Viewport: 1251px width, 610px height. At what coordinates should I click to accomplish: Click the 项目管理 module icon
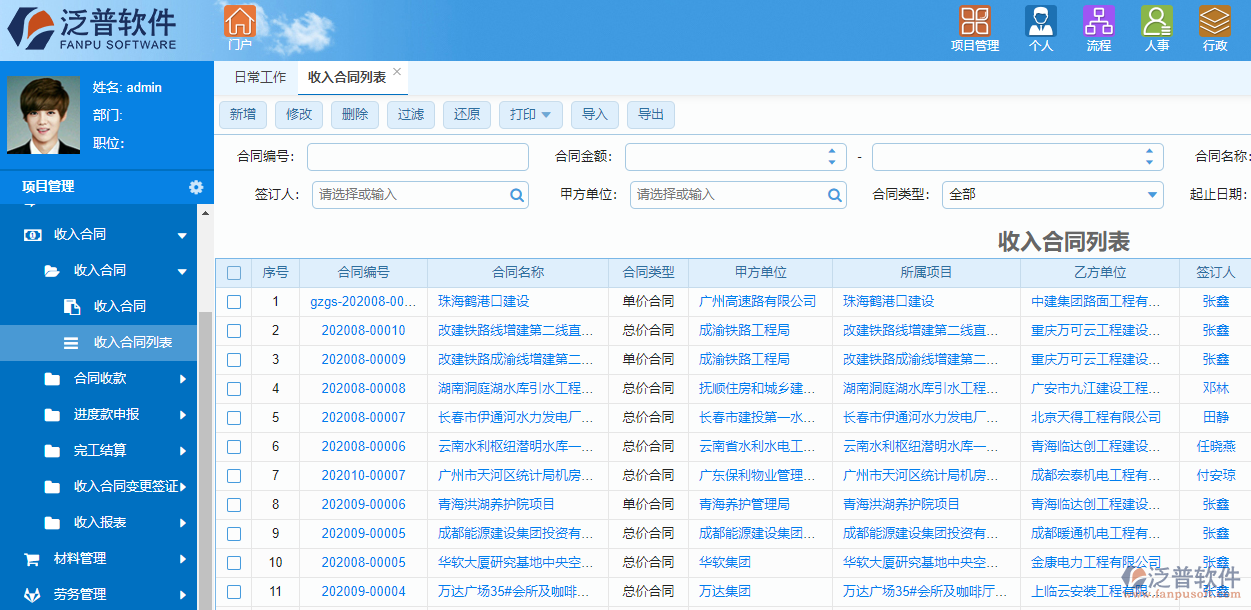[x=975, y=22]
